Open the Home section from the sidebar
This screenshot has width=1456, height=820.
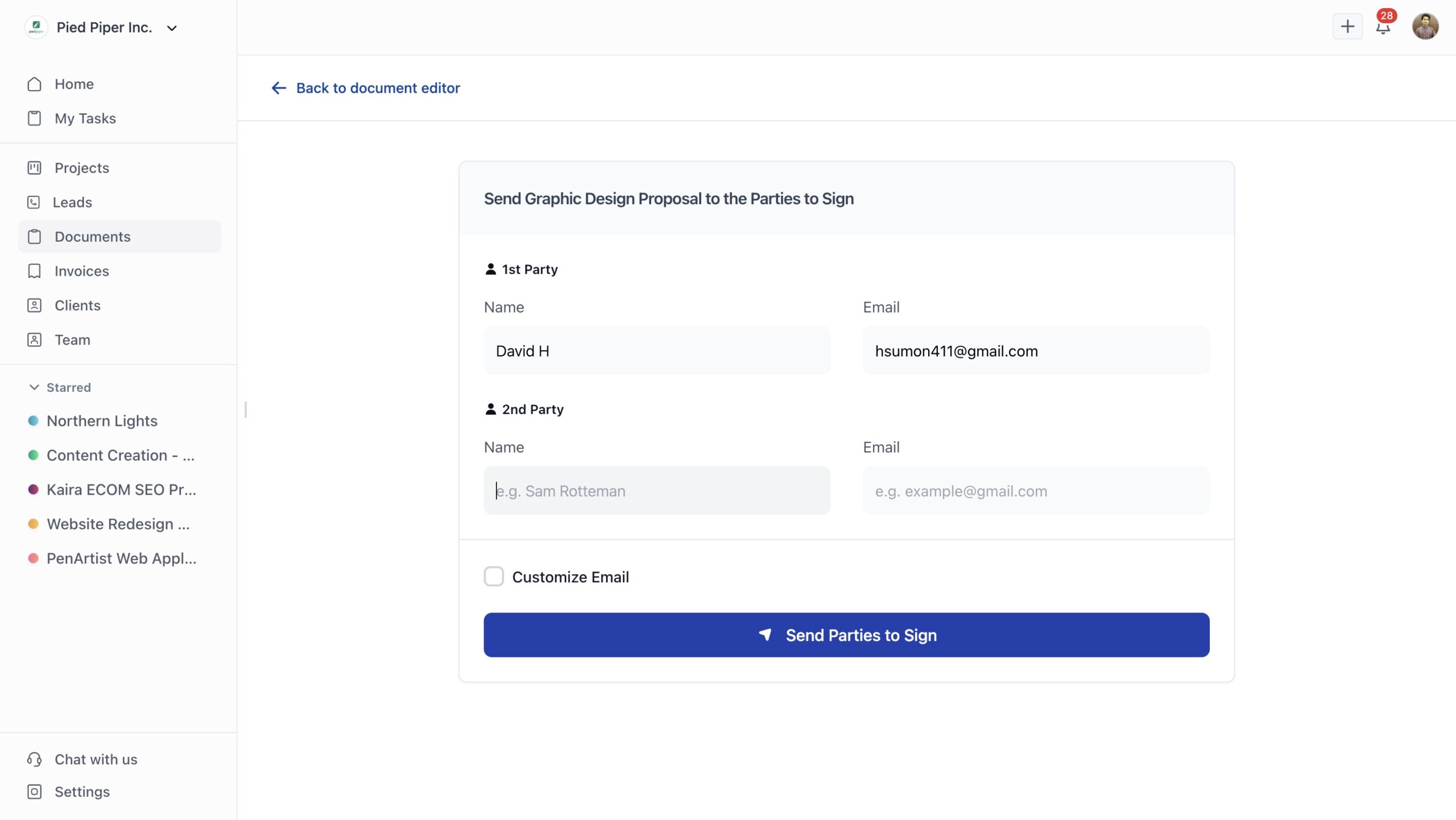pos(74,84)
